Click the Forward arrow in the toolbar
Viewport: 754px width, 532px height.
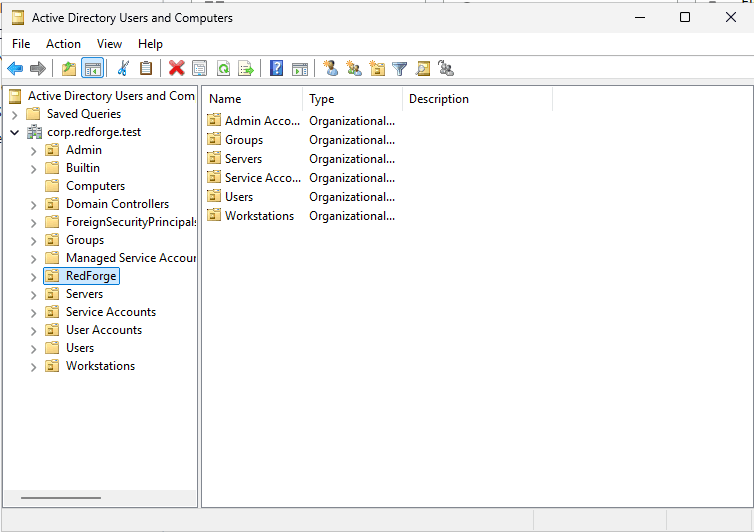(x=38, y=69)
